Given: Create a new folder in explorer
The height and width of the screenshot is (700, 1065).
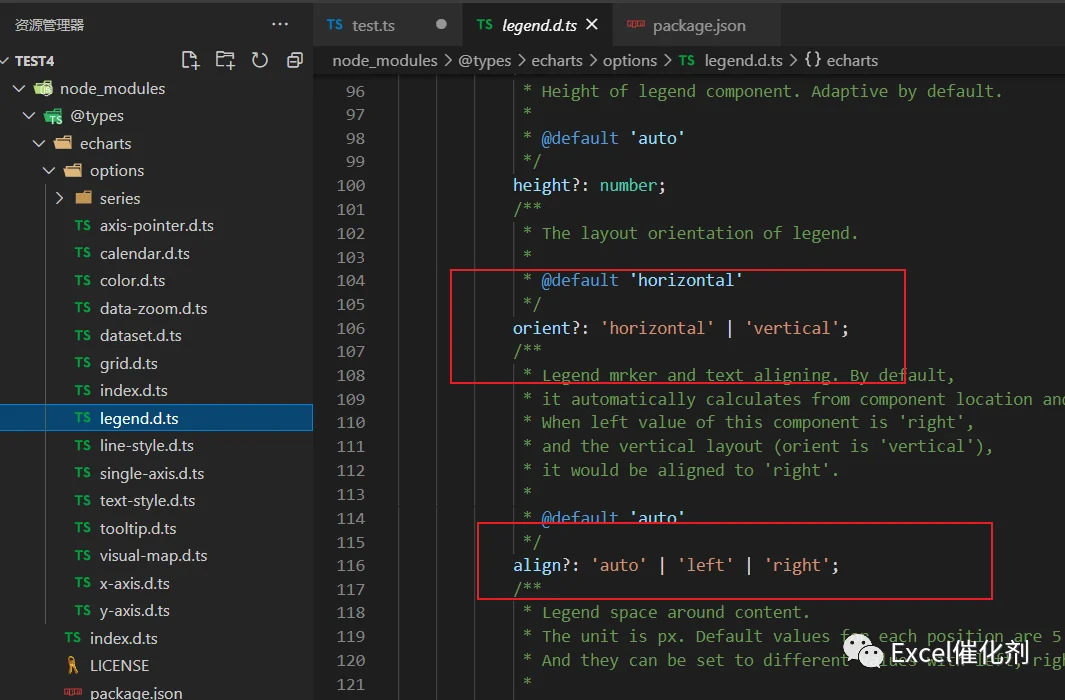Looking at the screenshot, I should (x=225, y=60).
